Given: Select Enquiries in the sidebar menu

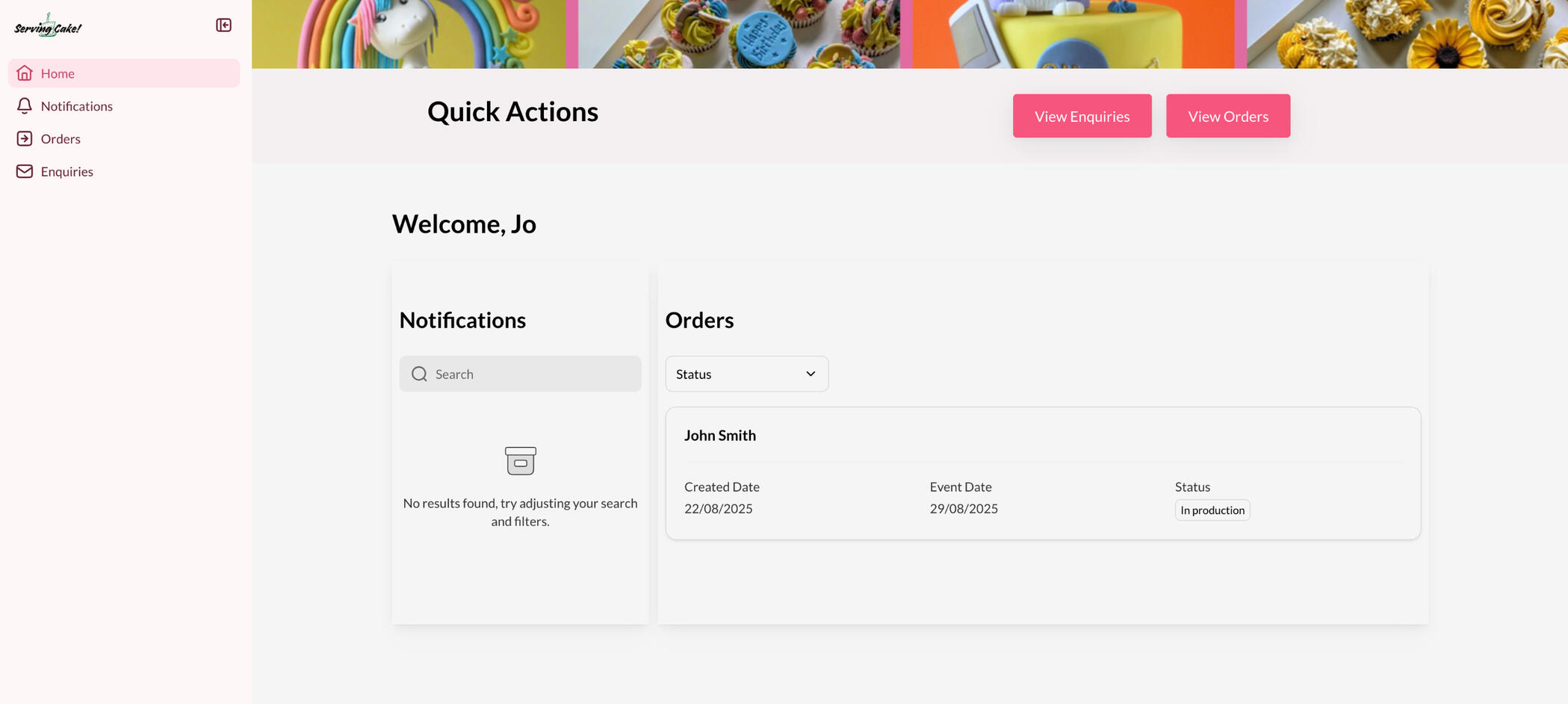Looking at the screenshot, I should tap(67, 171).
